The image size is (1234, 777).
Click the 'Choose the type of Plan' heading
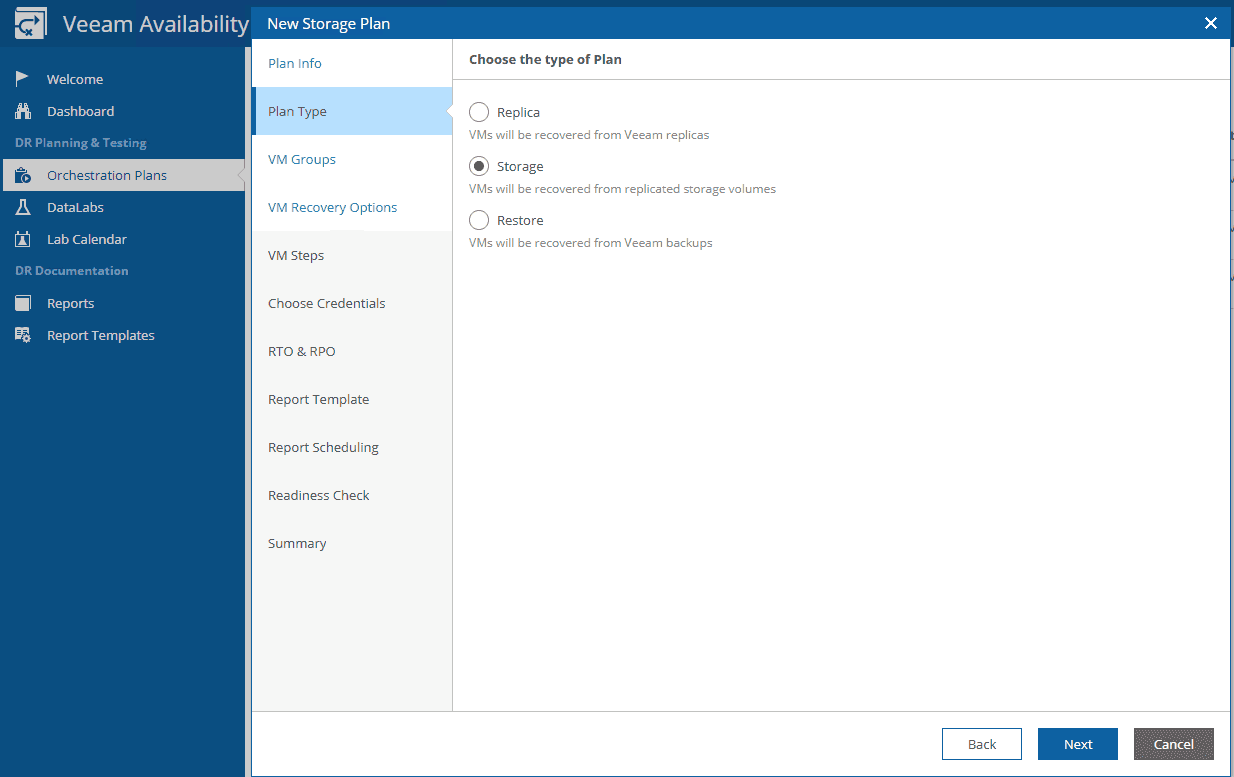pyautogui.click(x=545, y=60)
